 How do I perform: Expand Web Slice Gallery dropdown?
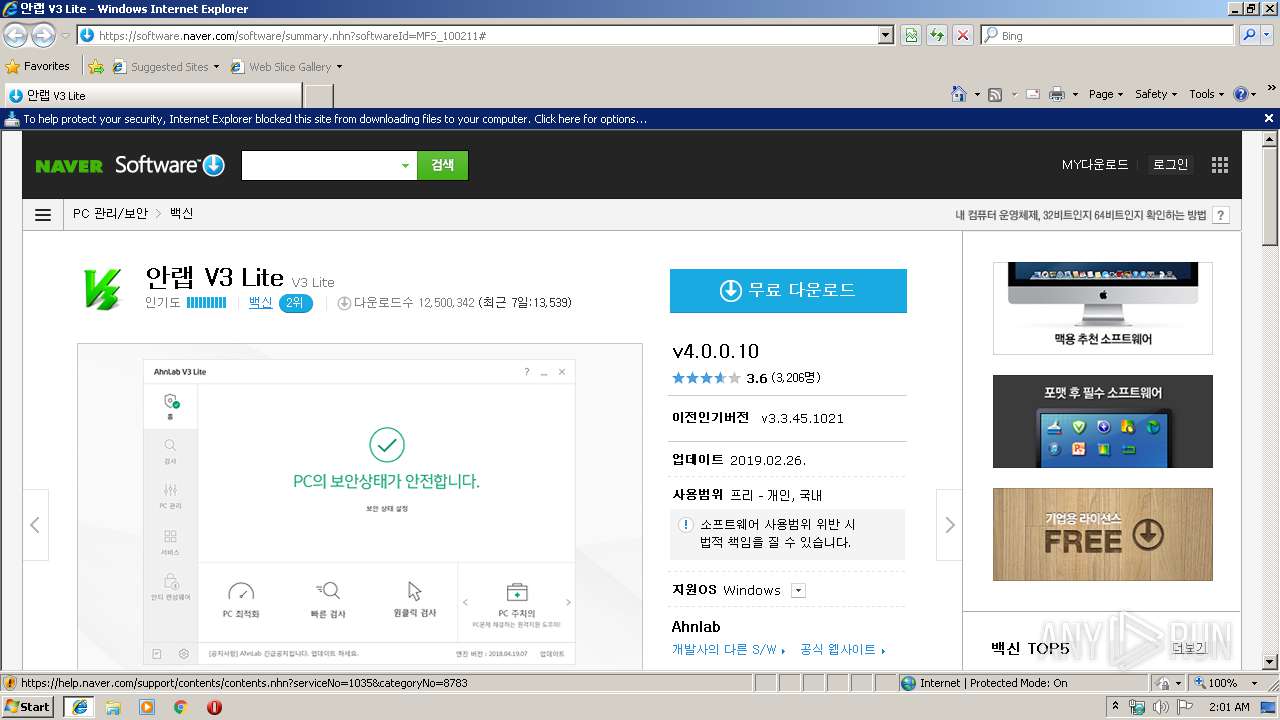339,67
